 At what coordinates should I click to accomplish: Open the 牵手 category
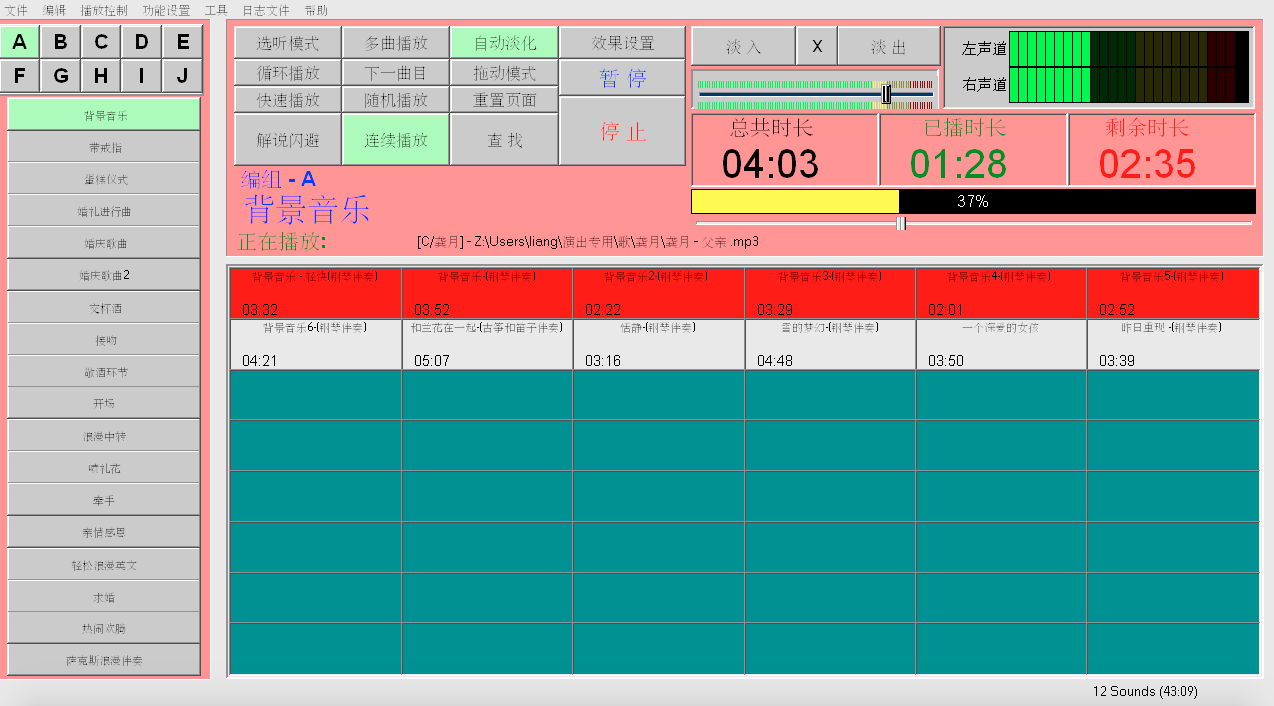pos(104,500)
